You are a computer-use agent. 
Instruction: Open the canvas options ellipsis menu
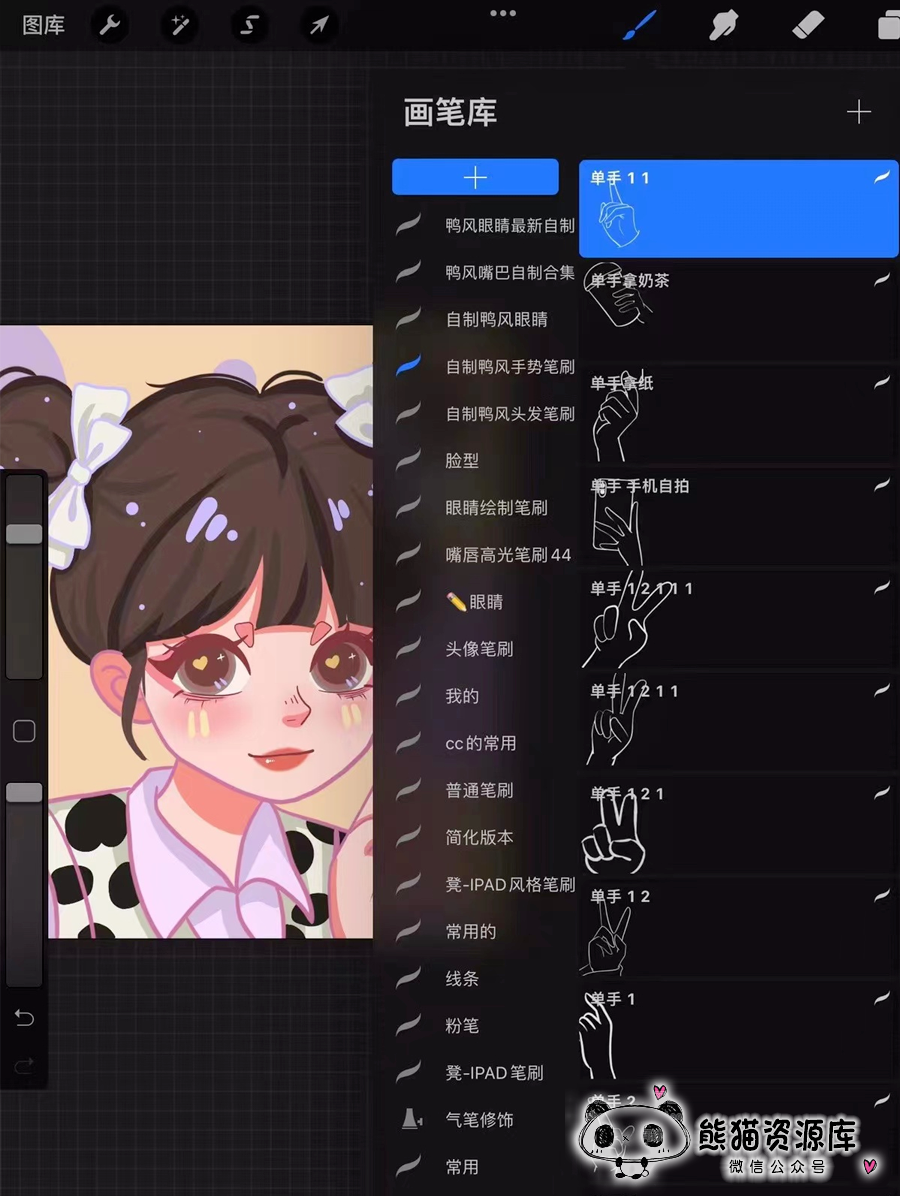503,13
